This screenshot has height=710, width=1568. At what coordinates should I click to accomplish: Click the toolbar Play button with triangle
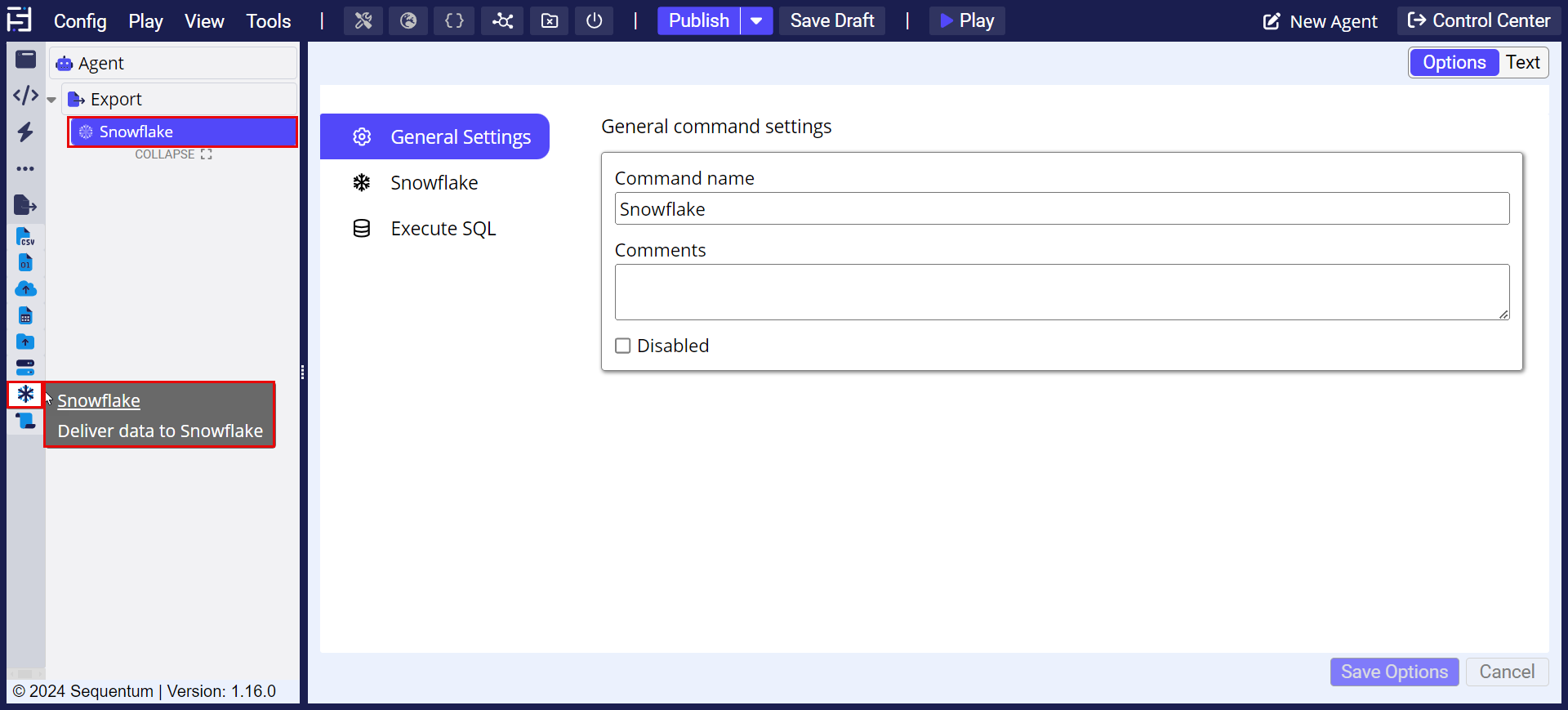[967, 21]
